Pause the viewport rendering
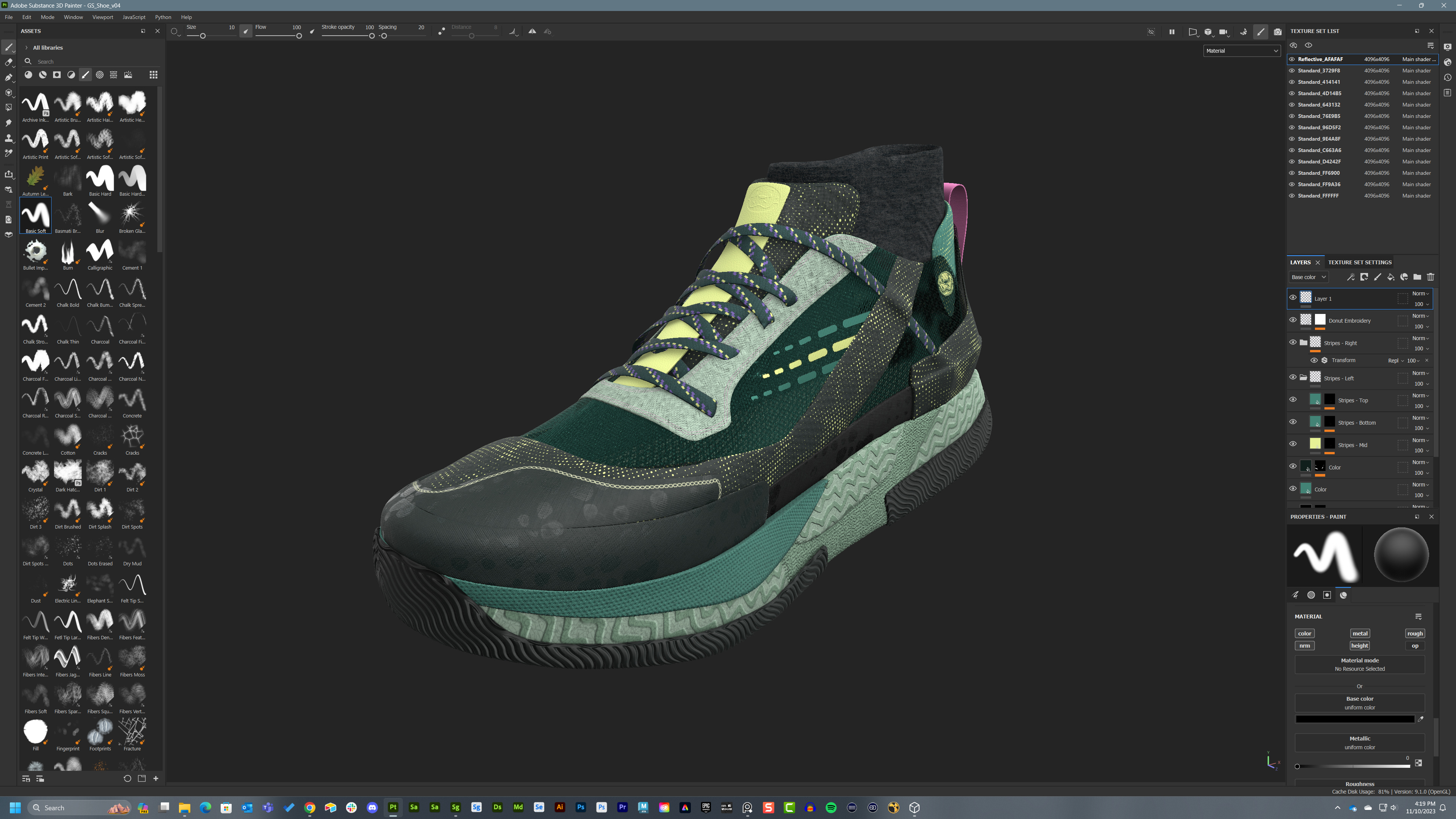This screenshot has height=819, width=1456. tap(1172, 31)
